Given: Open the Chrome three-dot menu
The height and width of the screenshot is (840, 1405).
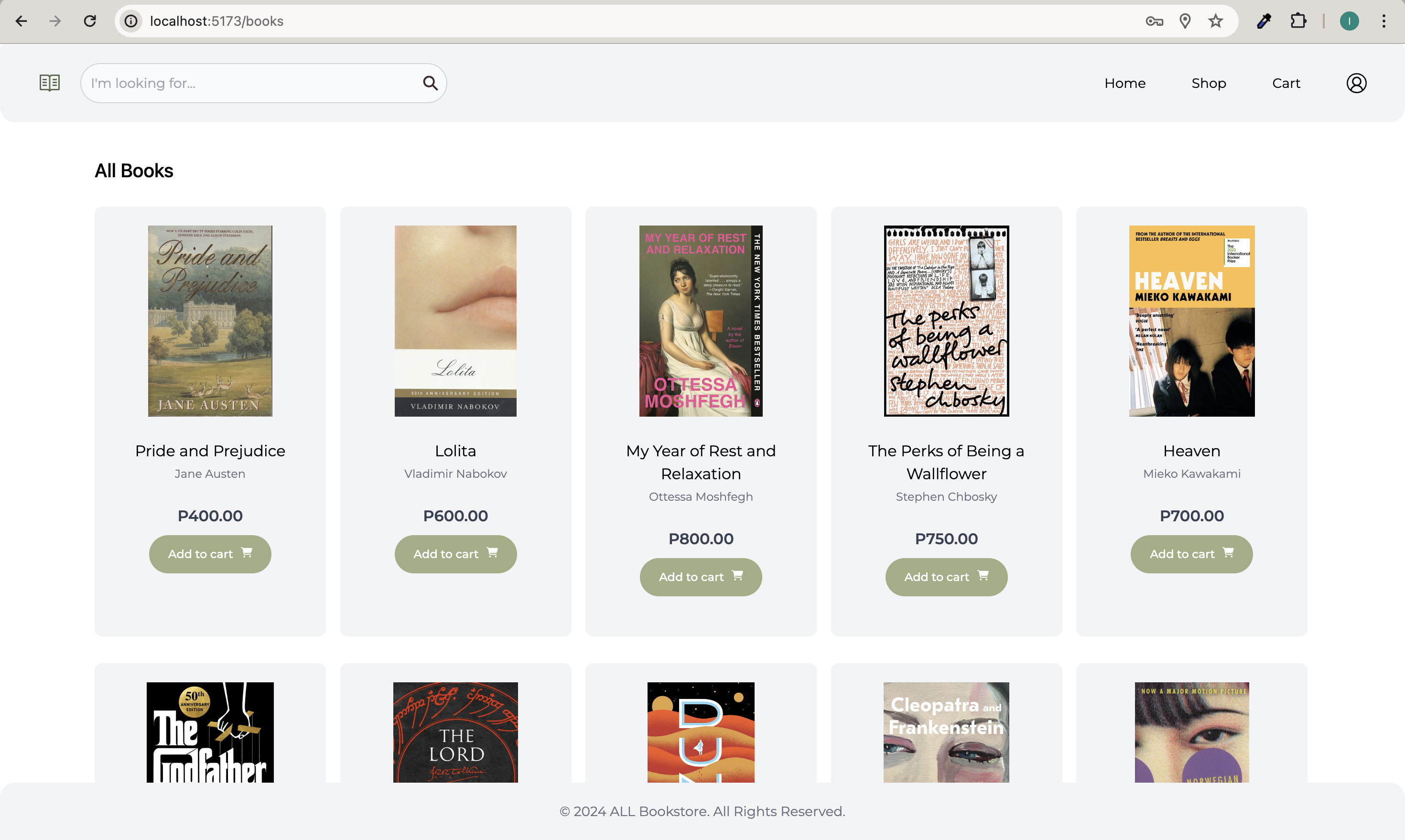Looking at the screenshot, I should click(1384, 21).
